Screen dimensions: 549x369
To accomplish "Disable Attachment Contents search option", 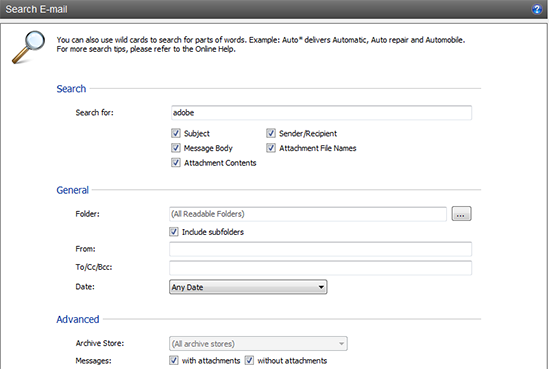I will [176, 162].
